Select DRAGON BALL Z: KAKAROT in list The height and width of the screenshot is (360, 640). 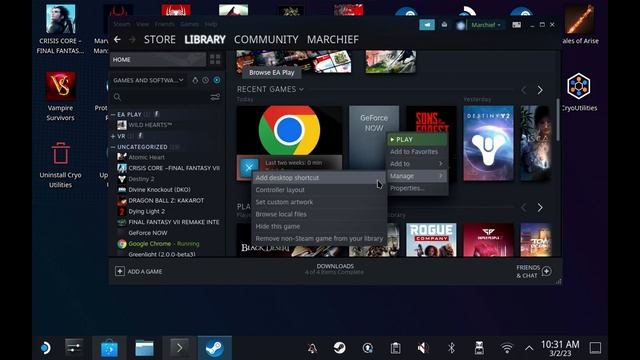pyautogui.click(x=166, y=200)
